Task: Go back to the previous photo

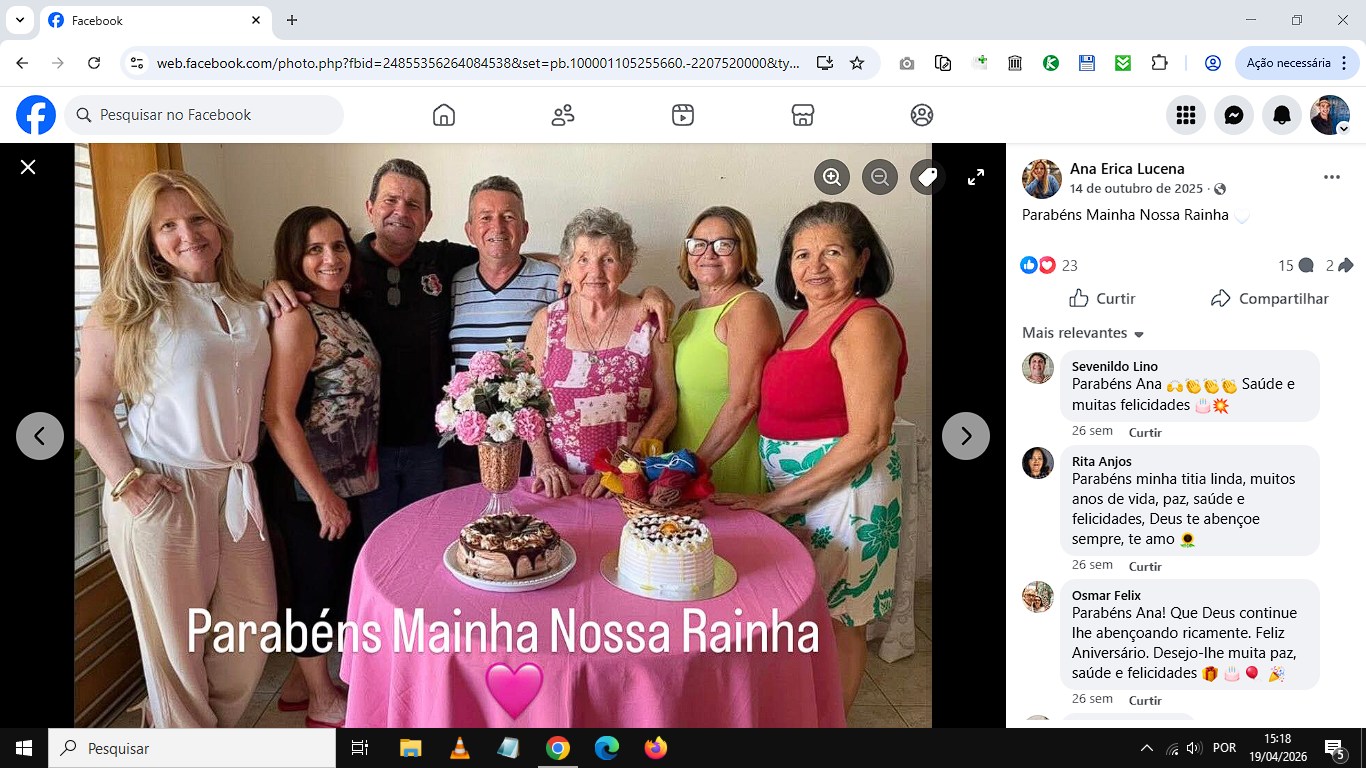Action: pyautogui.click(x=40, y=436)
